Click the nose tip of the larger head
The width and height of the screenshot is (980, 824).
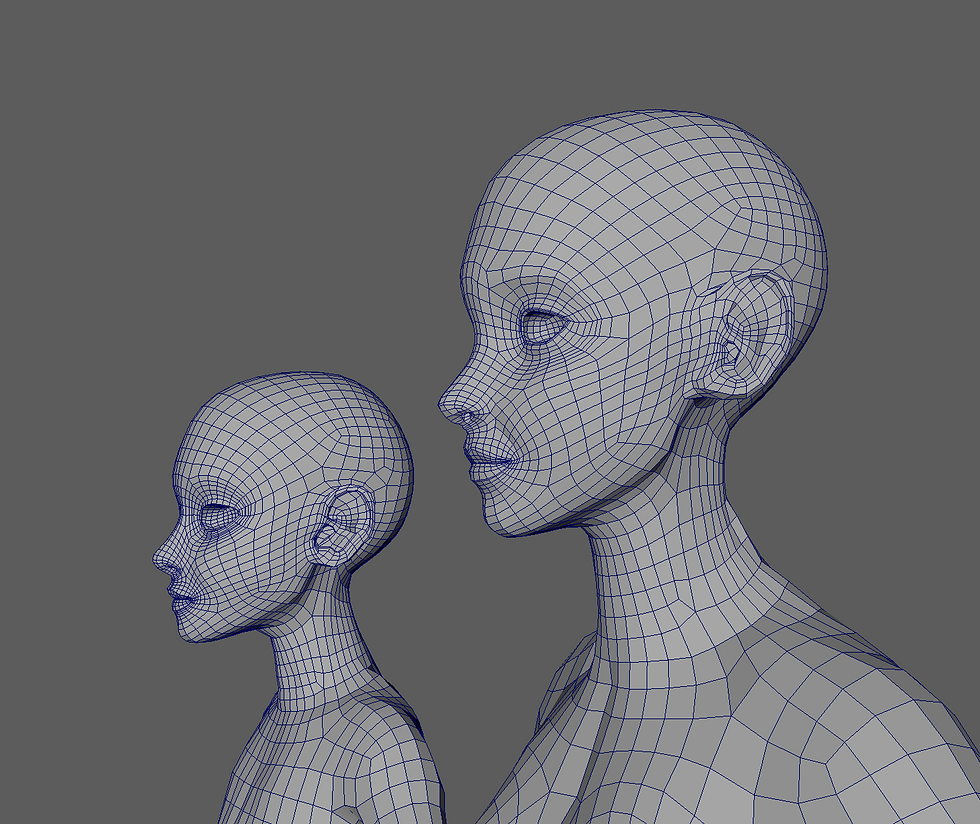[448, 406]
